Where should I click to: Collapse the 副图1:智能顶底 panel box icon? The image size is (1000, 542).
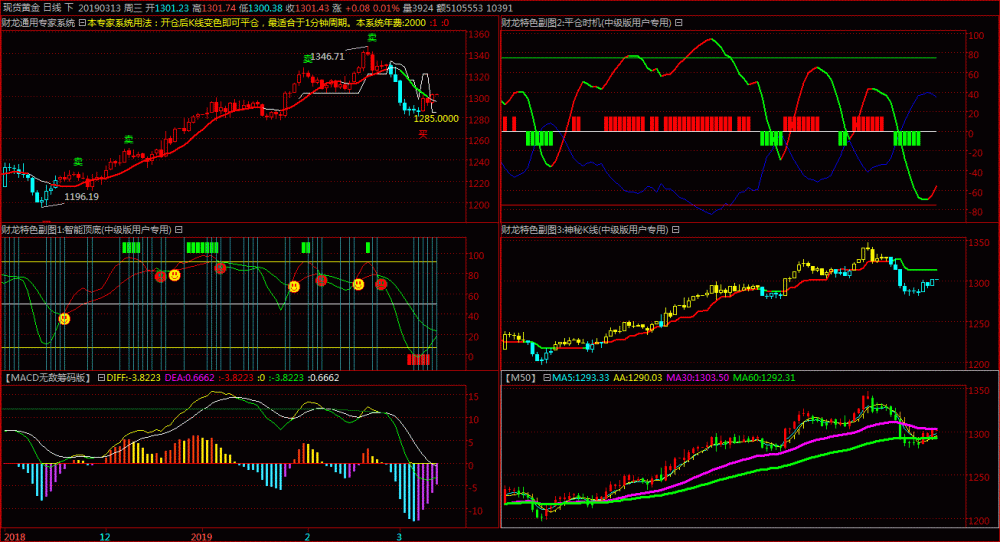[179, 230]
